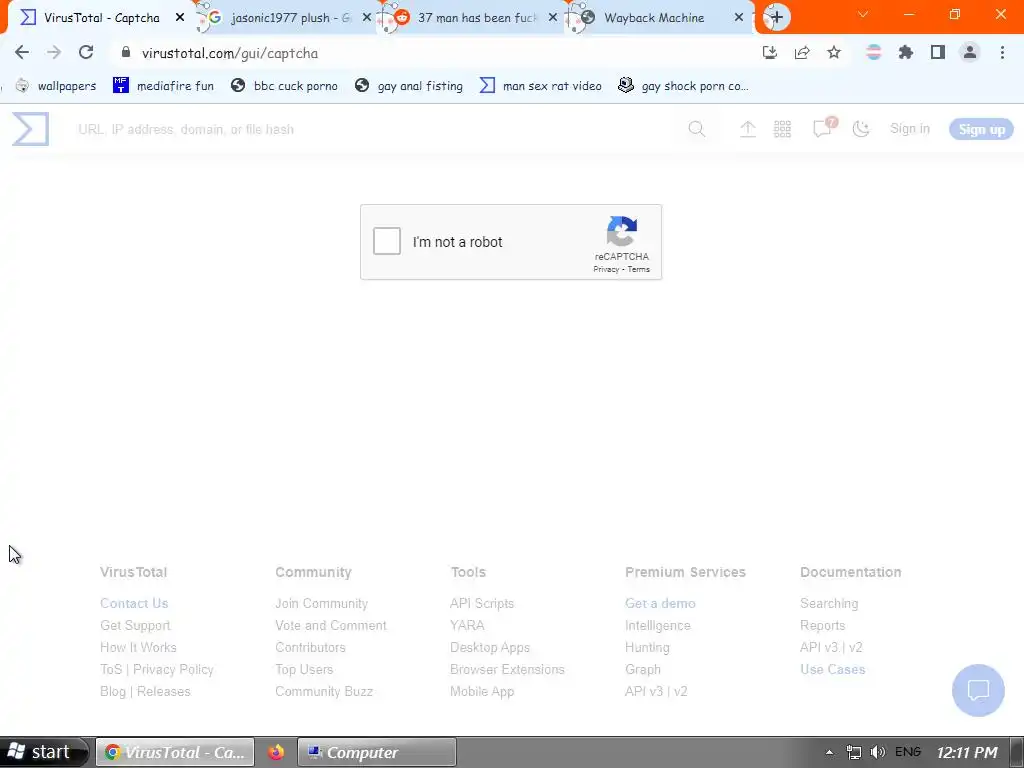Viewport: 1024px width, 768px height.
Task: Click the VirusTotal sigma logo
Action: 31,129
